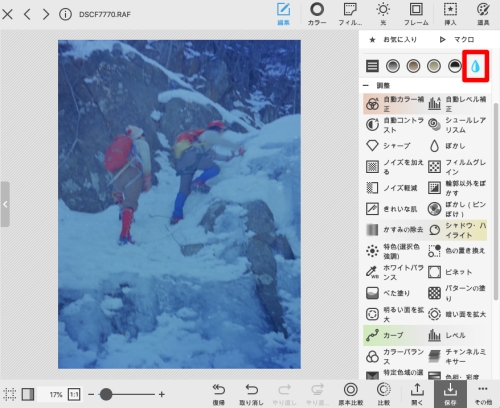Select パターンの塗り
Screen dimensions: 500x408
(457, 293)
